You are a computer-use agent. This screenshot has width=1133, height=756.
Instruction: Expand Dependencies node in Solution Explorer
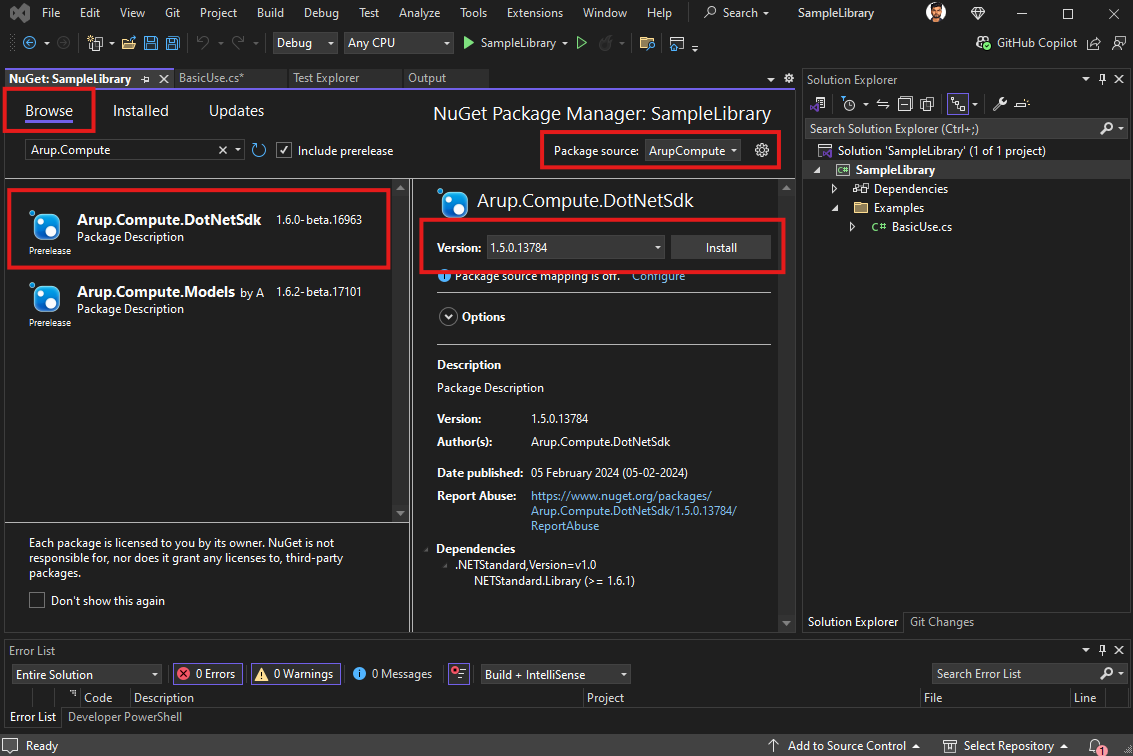835,189
